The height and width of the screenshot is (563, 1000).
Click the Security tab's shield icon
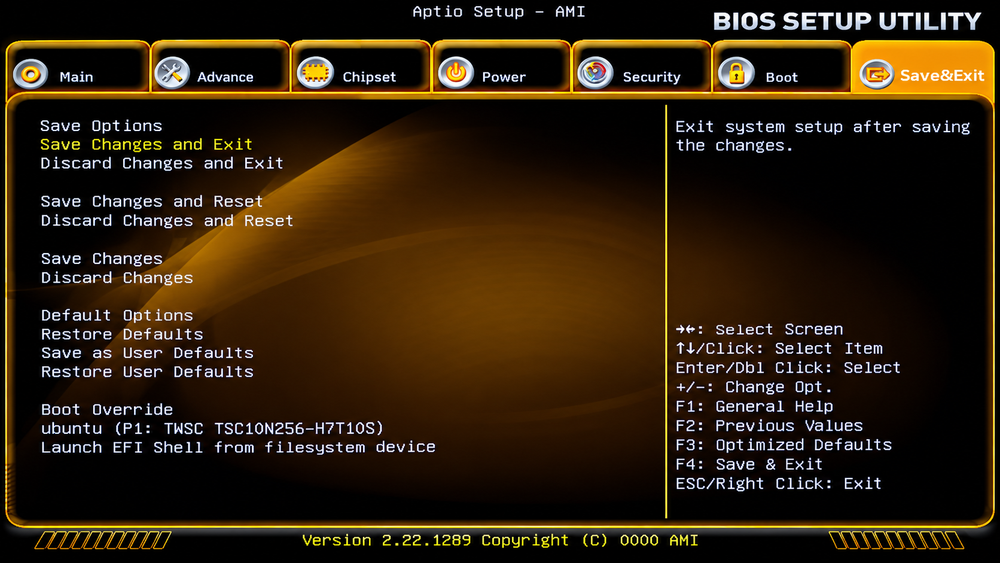coord(595,73)
